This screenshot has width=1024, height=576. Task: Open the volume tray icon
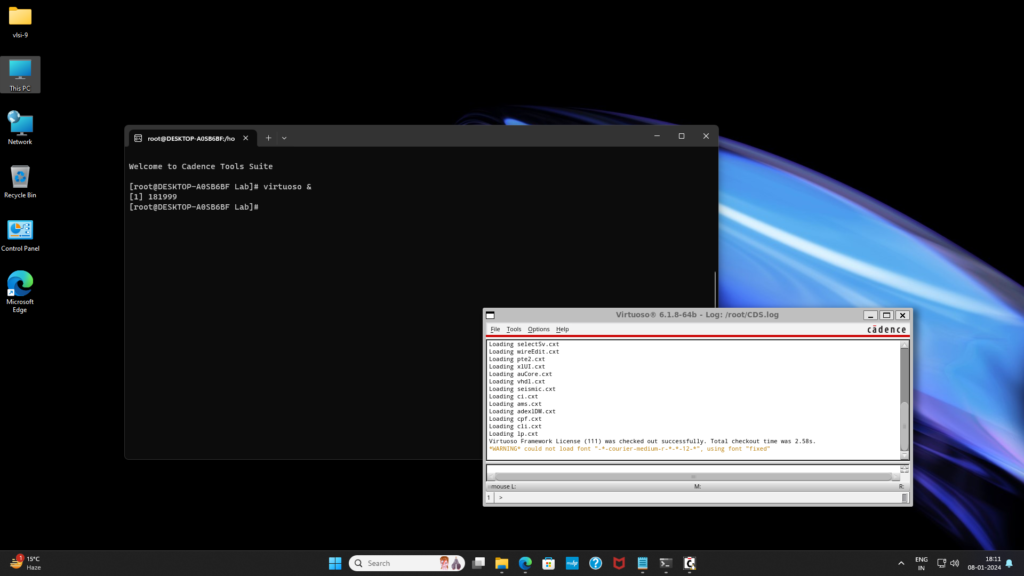955,563
